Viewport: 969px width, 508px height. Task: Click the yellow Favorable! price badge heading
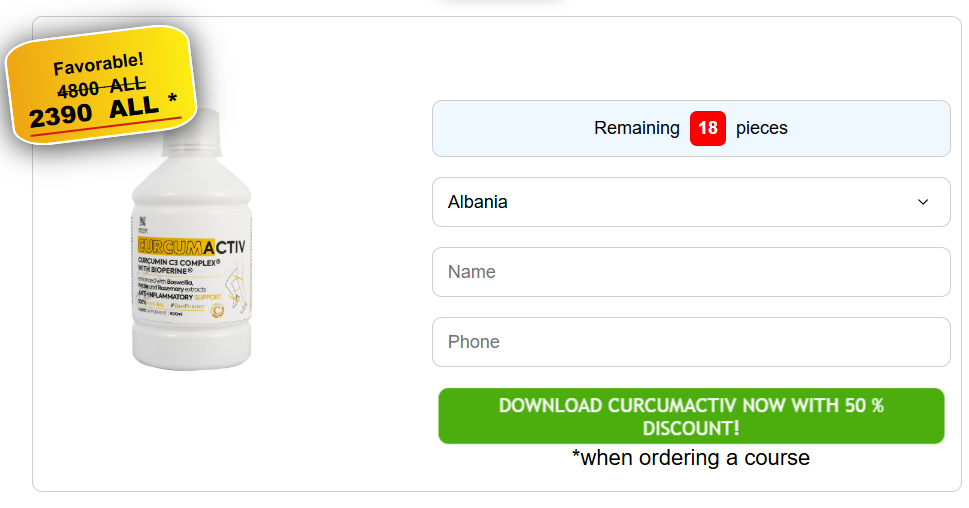(98, 65)
